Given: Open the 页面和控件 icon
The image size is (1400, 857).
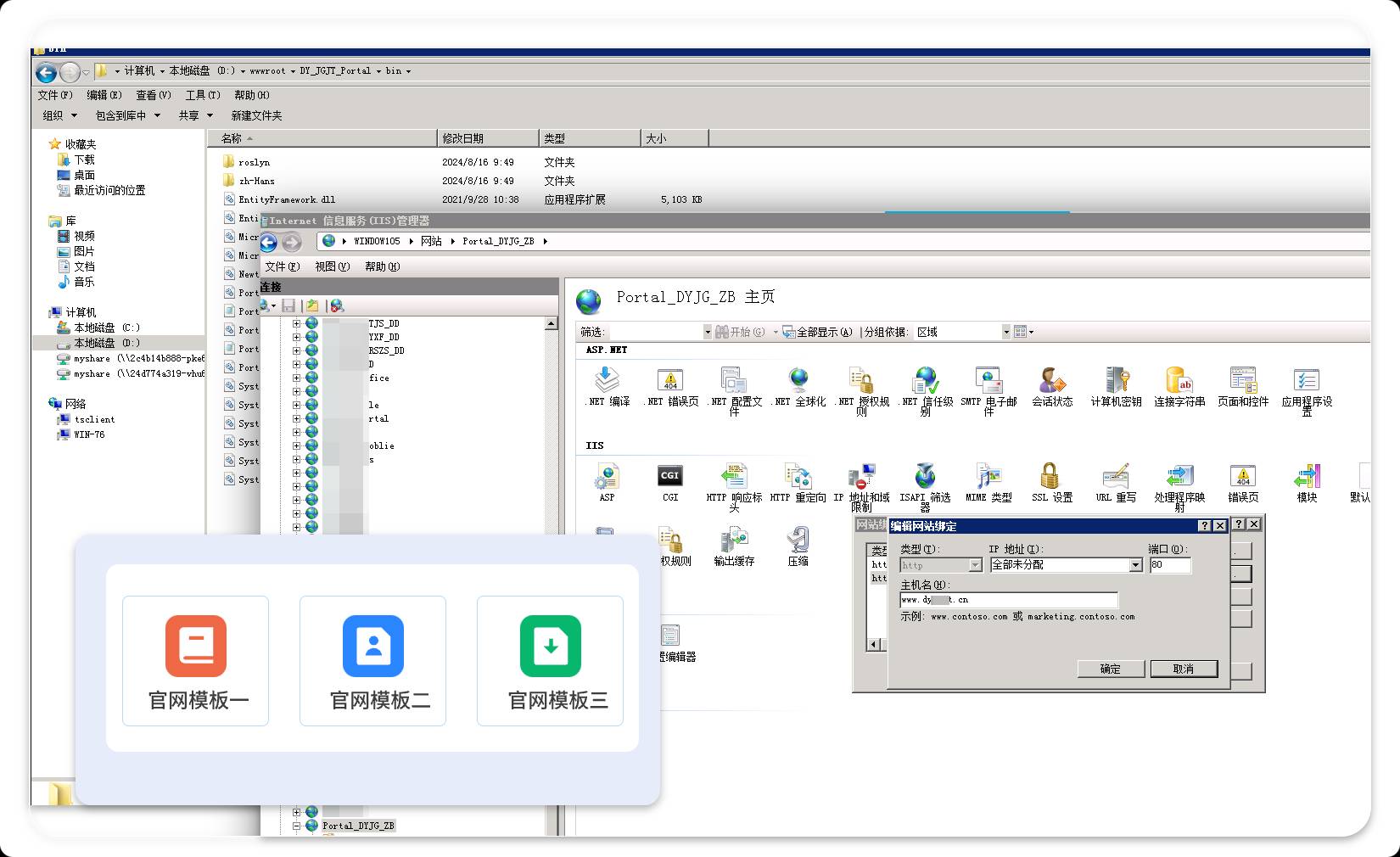Looking at the screenshot, I should tap(1243, 386).
